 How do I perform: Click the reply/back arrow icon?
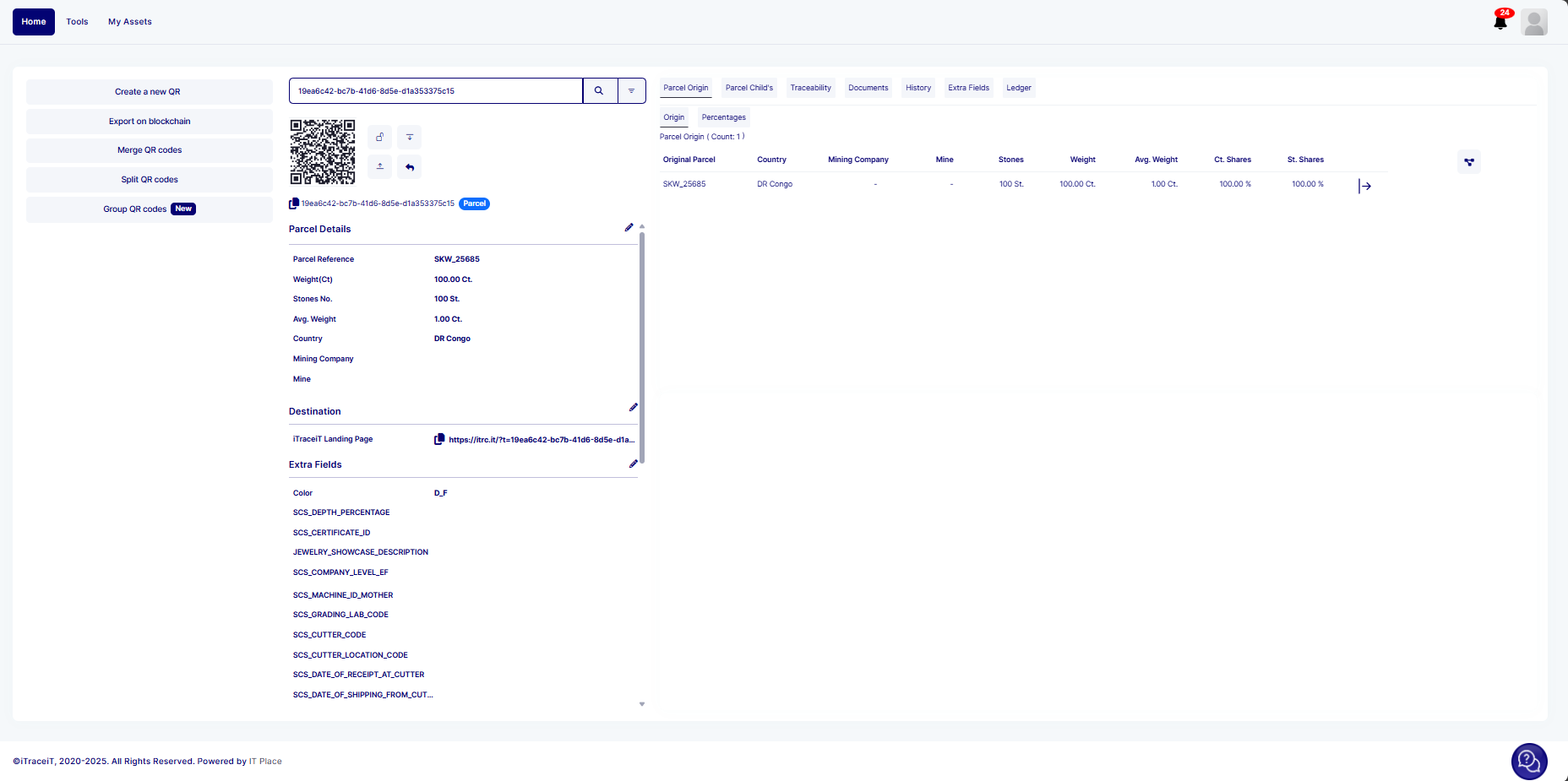pos(410,167)
